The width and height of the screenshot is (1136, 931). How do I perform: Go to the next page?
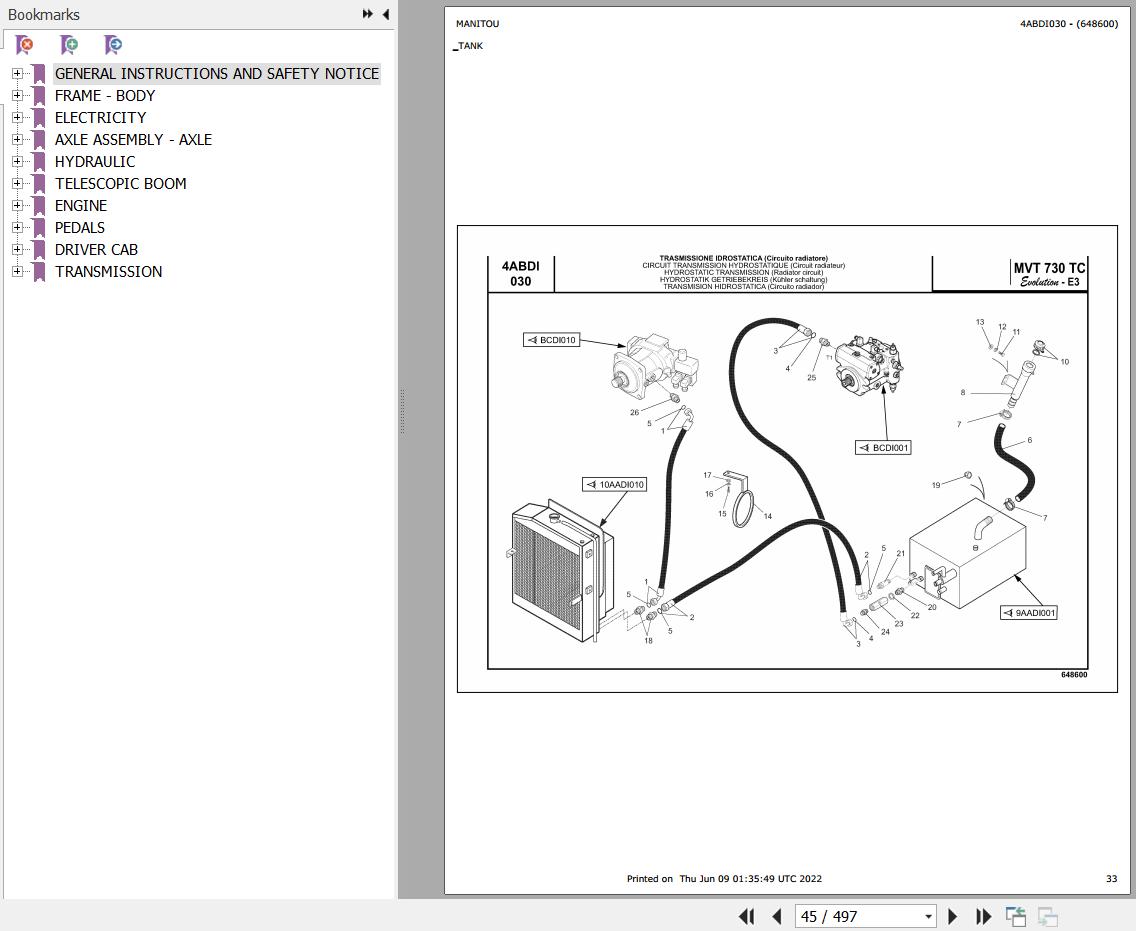[953, 917]
